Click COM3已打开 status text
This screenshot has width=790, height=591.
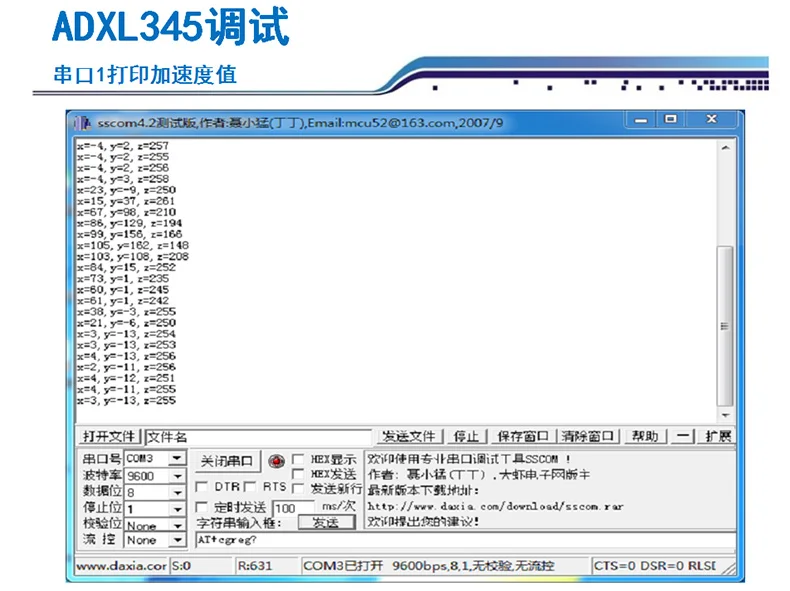click(343, 566)
